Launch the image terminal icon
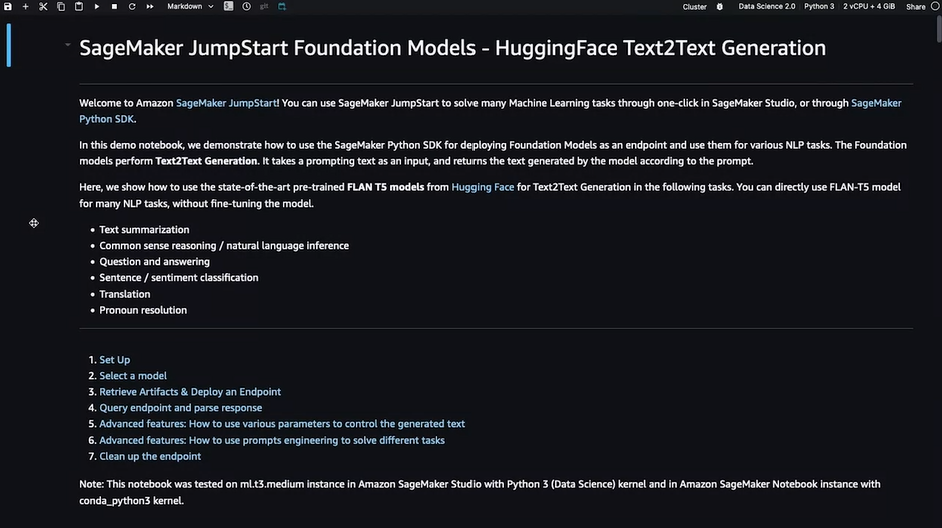Screen dimensions: 942x528 [229, 6]
